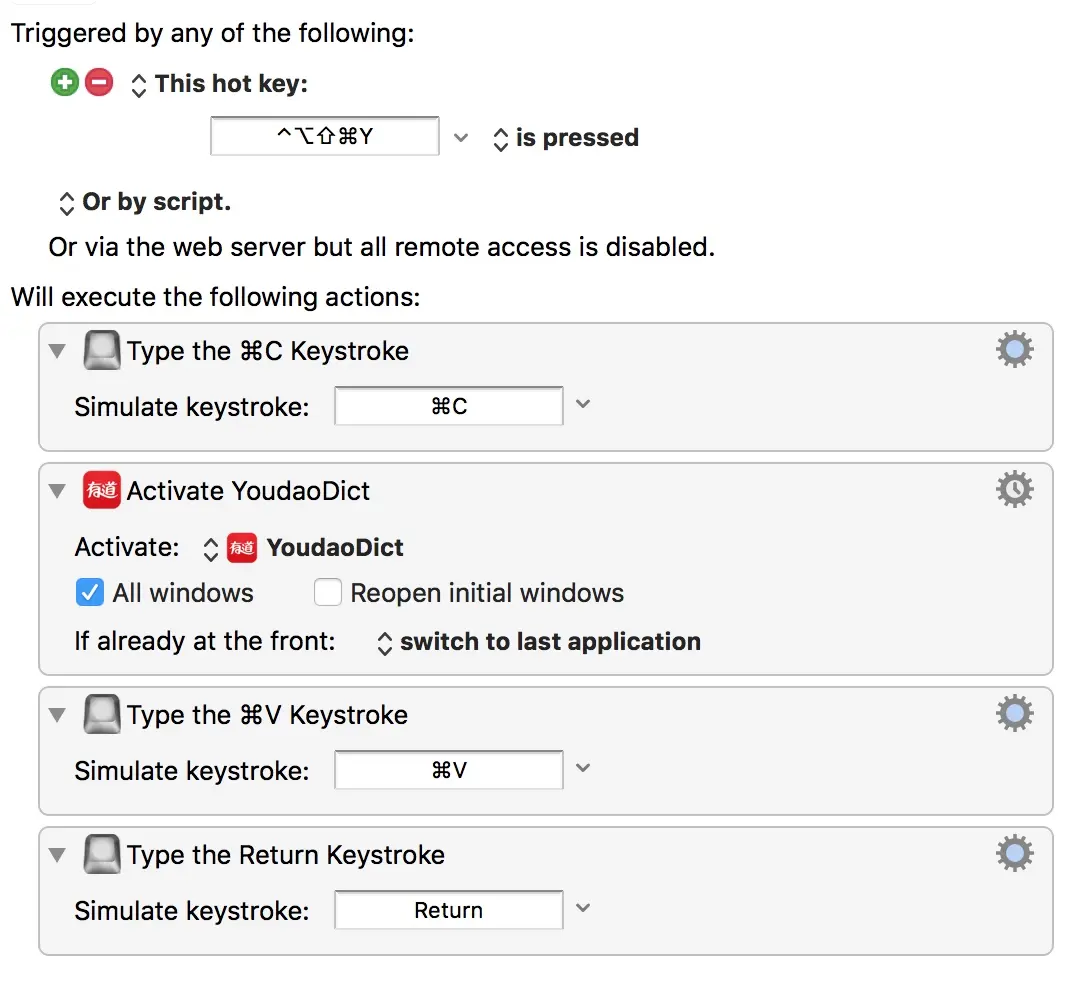1084x984 pixels.
Task: Open gear menu for ⌘V Keystroke action
Action: point(1014,714)
